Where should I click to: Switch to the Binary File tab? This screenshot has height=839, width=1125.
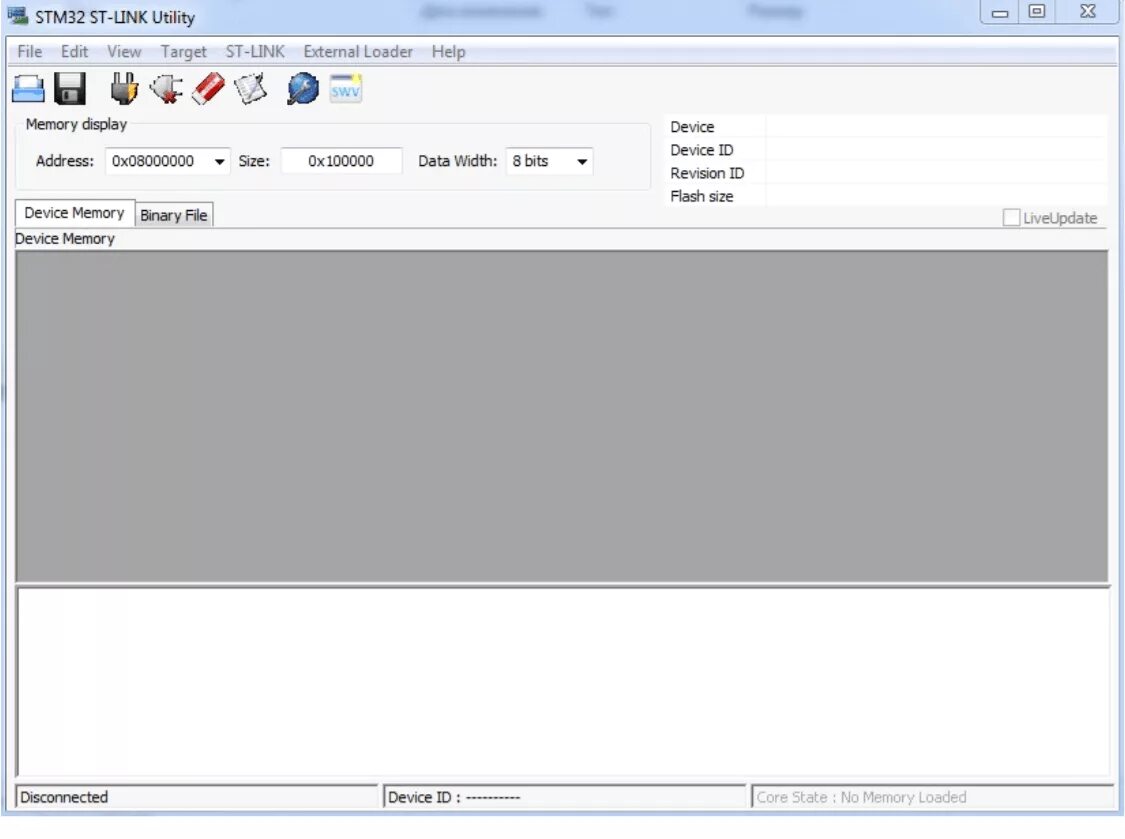(x=174, y=215)
